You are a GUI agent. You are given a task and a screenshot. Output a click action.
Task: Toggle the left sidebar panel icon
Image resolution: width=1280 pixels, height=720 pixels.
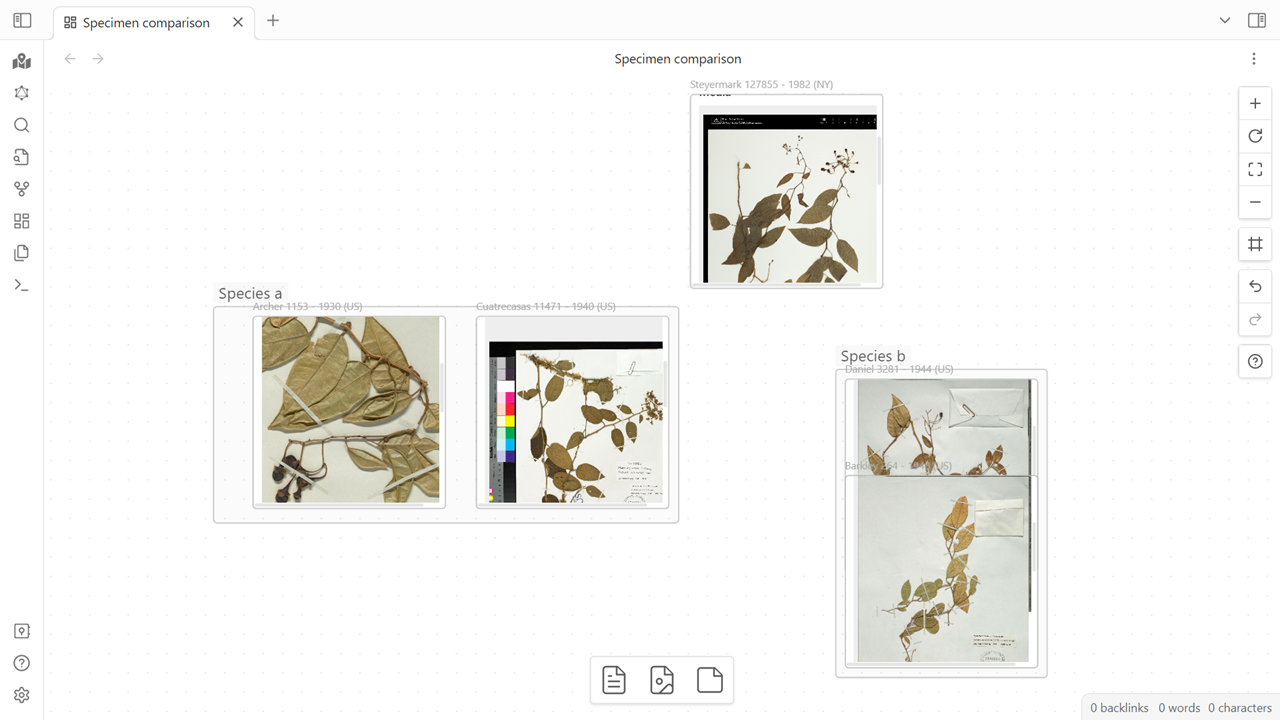pyautogui.click(x=22, y=21)
